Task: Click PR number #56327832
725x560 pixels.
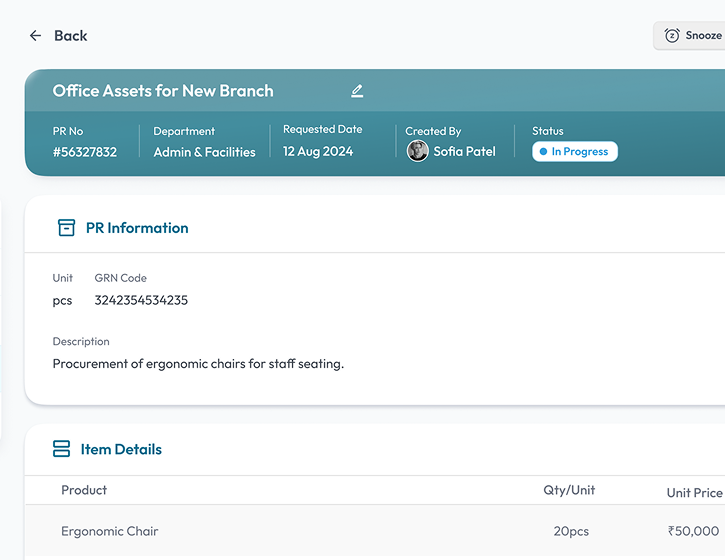Action: coord(85,152)
